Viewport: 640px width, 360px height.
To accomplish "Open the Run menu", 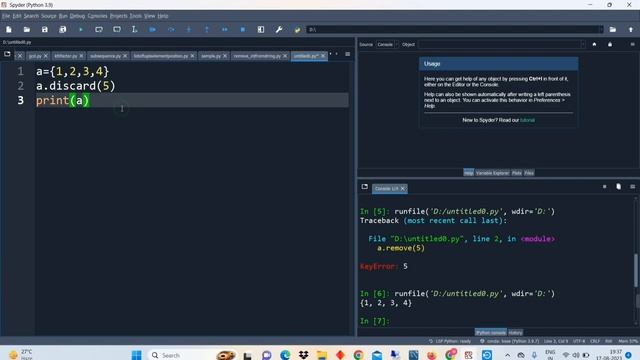I will click(63, 16).
